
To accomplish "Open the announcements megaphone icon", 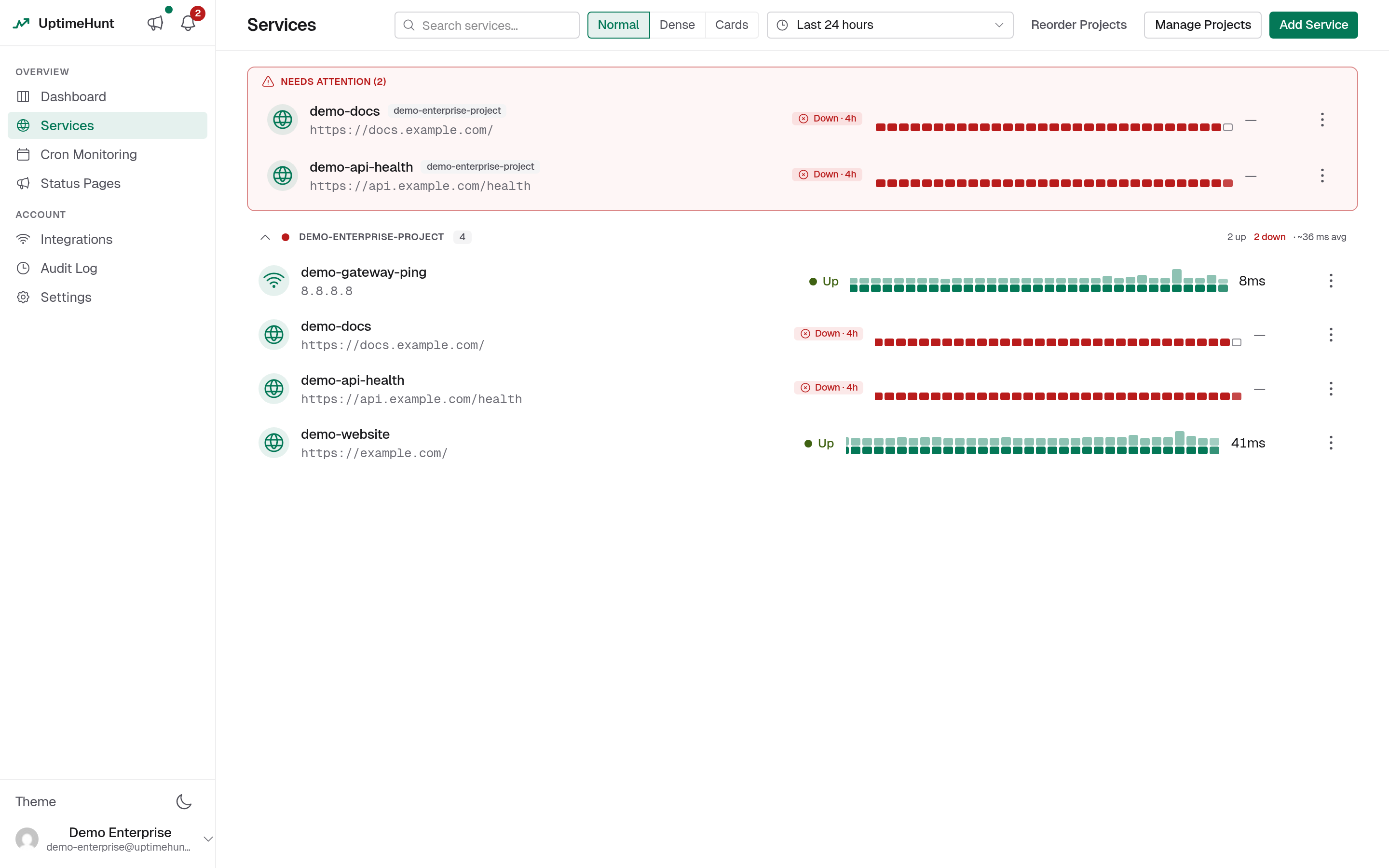I will click(x=155, y=24).
